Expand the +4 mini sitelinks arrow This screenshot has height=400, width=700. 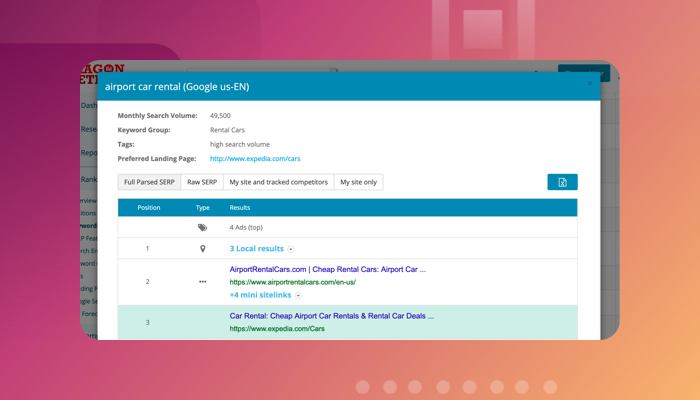(298, 296)
